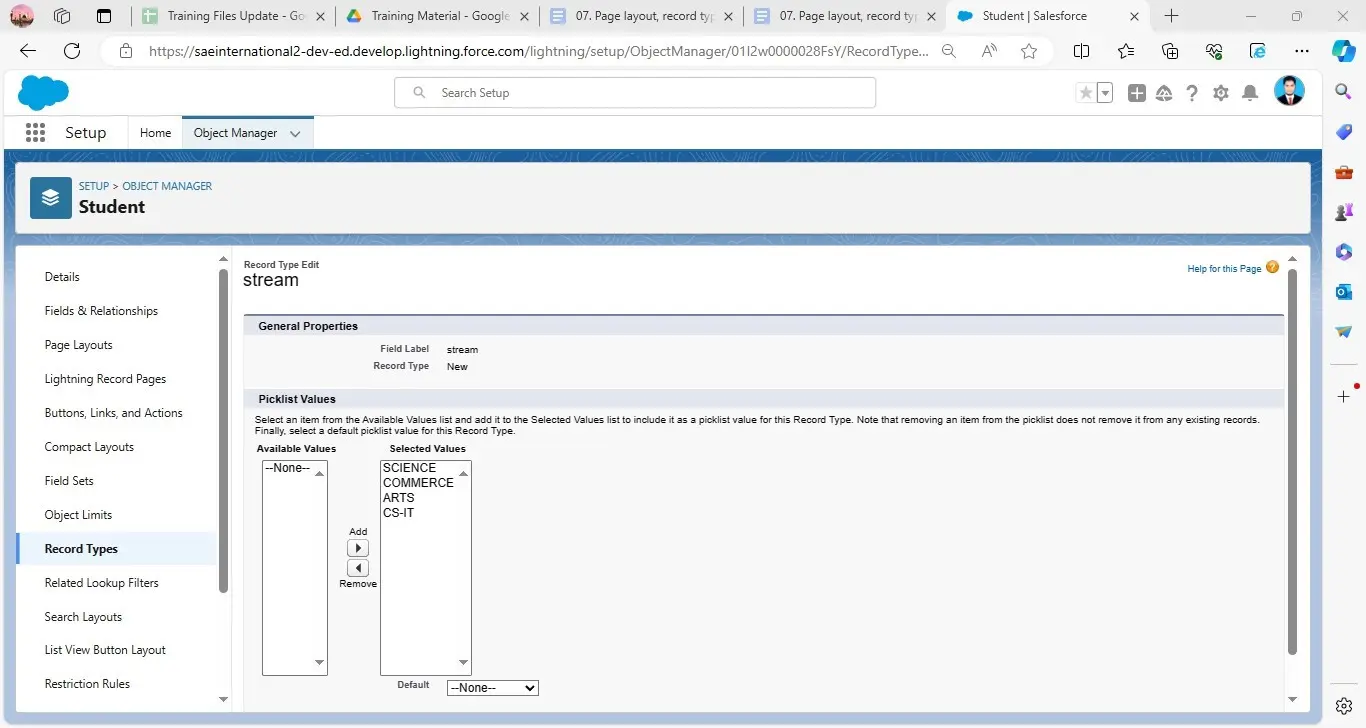Click the Add arrow button
Viewport: 1366px width, 728px height.
(x=358, y=548)
